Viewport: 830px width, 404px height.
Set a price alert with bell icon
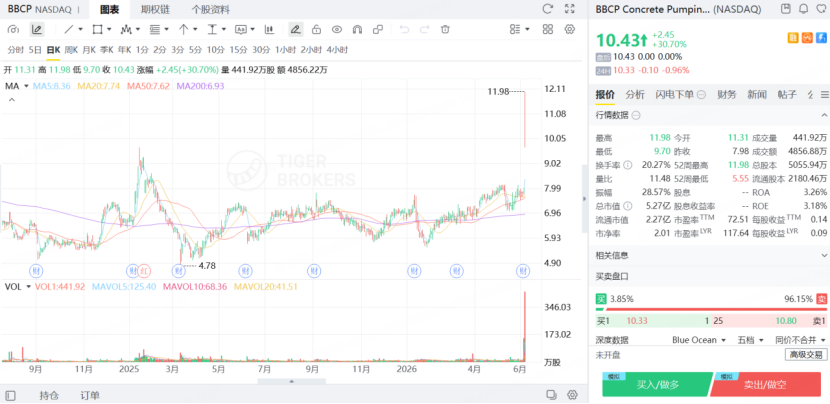[804, 9]
